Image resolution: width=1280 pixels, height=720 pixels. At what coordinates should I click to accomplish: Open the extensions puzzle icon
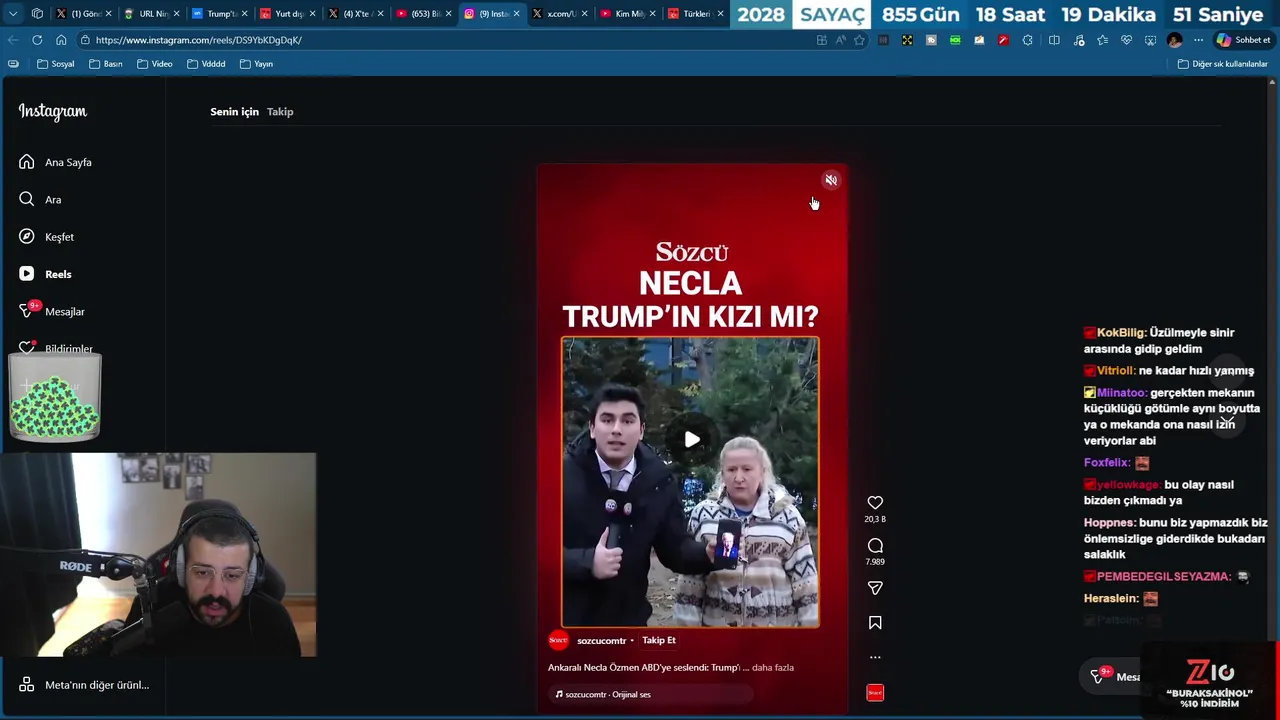[x=1027, y=40]
